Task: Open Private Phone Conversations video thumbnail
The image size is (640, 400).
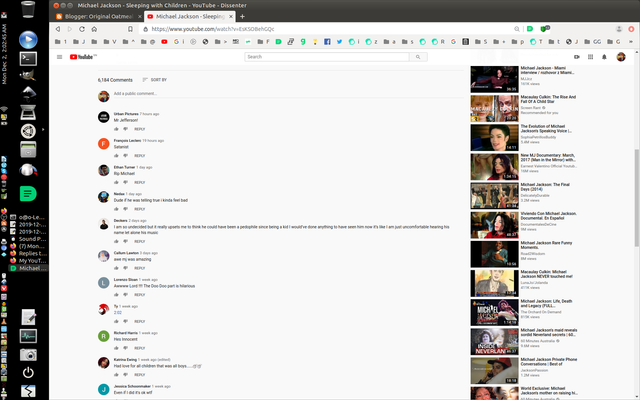Action: [494, 371]
